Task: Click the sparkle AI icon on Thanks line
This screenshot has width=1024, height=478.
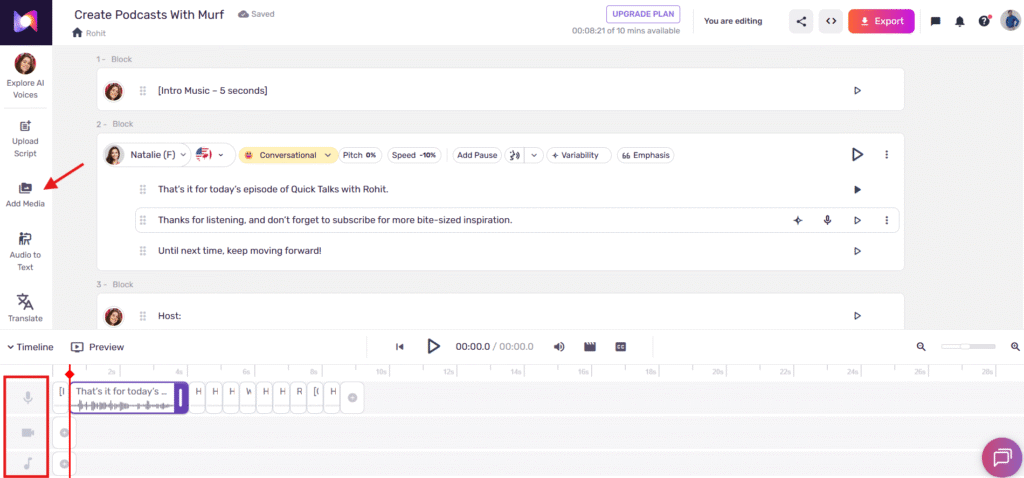Action: (797, 221)
